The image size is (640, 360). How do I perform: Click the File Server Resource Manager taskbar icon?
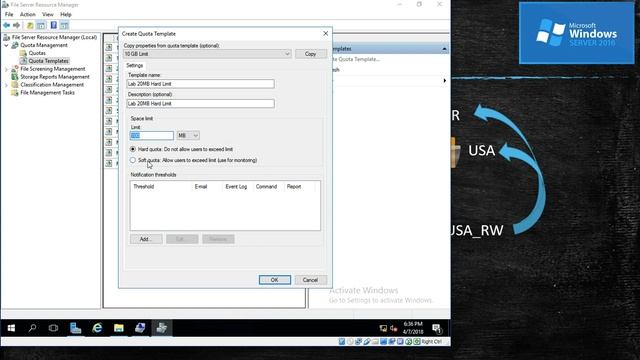click(x=162, y=328)
